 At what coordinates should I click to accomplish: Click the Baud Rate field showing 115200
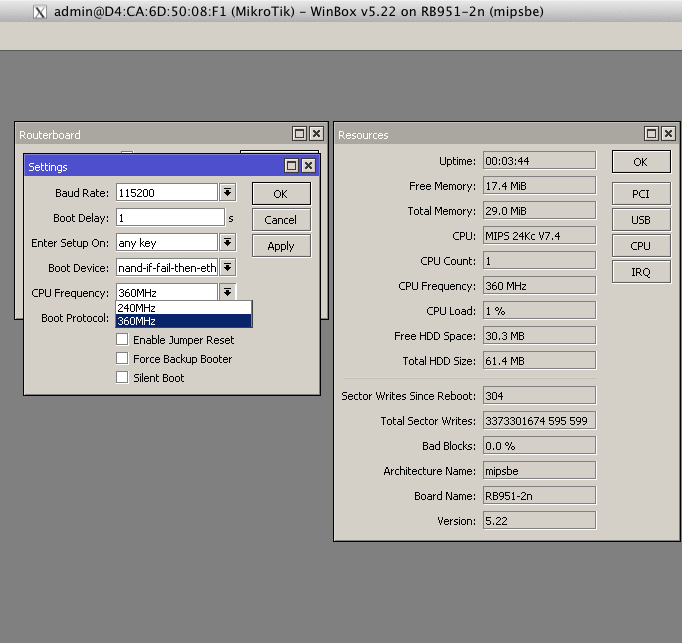(167, 193)
